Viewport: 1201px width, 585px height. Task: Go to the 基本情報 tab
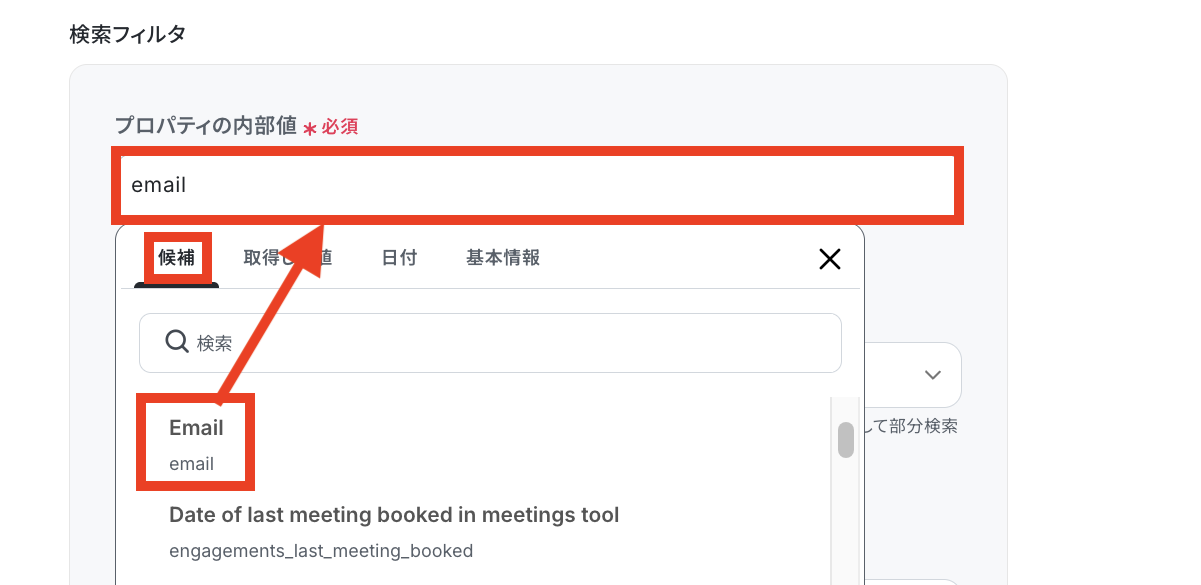(503, 258)
